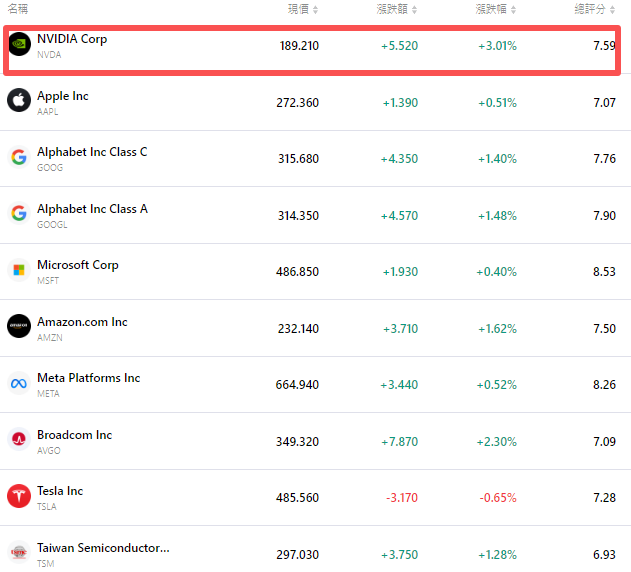The height and width of the screenshot is (572, 631).
Task: Open NVIDIA Corp stock link
Action: (x=72, y=39)
